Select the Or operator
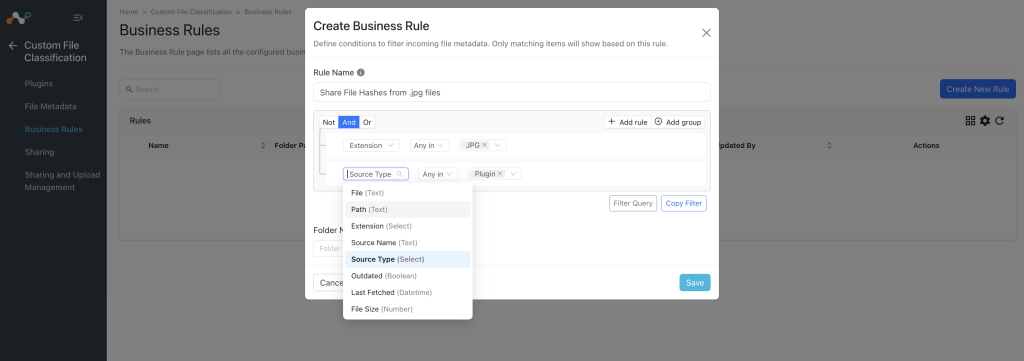 (367, 122)
